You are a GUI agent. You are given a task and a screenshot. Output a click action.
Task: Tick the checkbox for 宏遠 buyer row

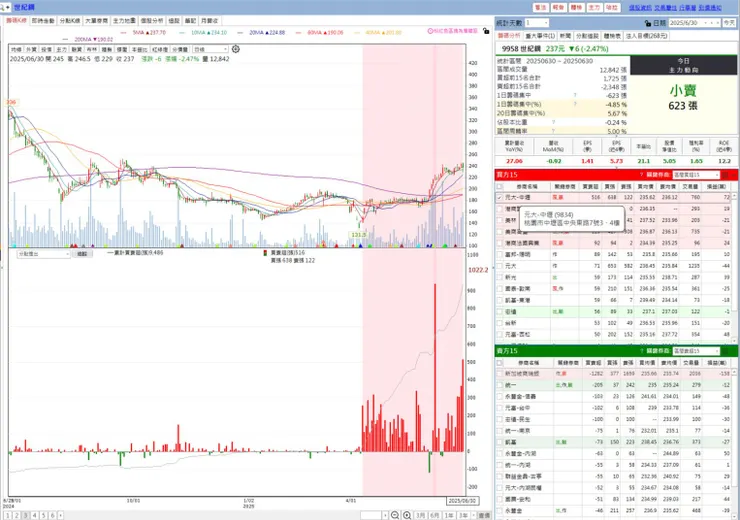point(499,311)
